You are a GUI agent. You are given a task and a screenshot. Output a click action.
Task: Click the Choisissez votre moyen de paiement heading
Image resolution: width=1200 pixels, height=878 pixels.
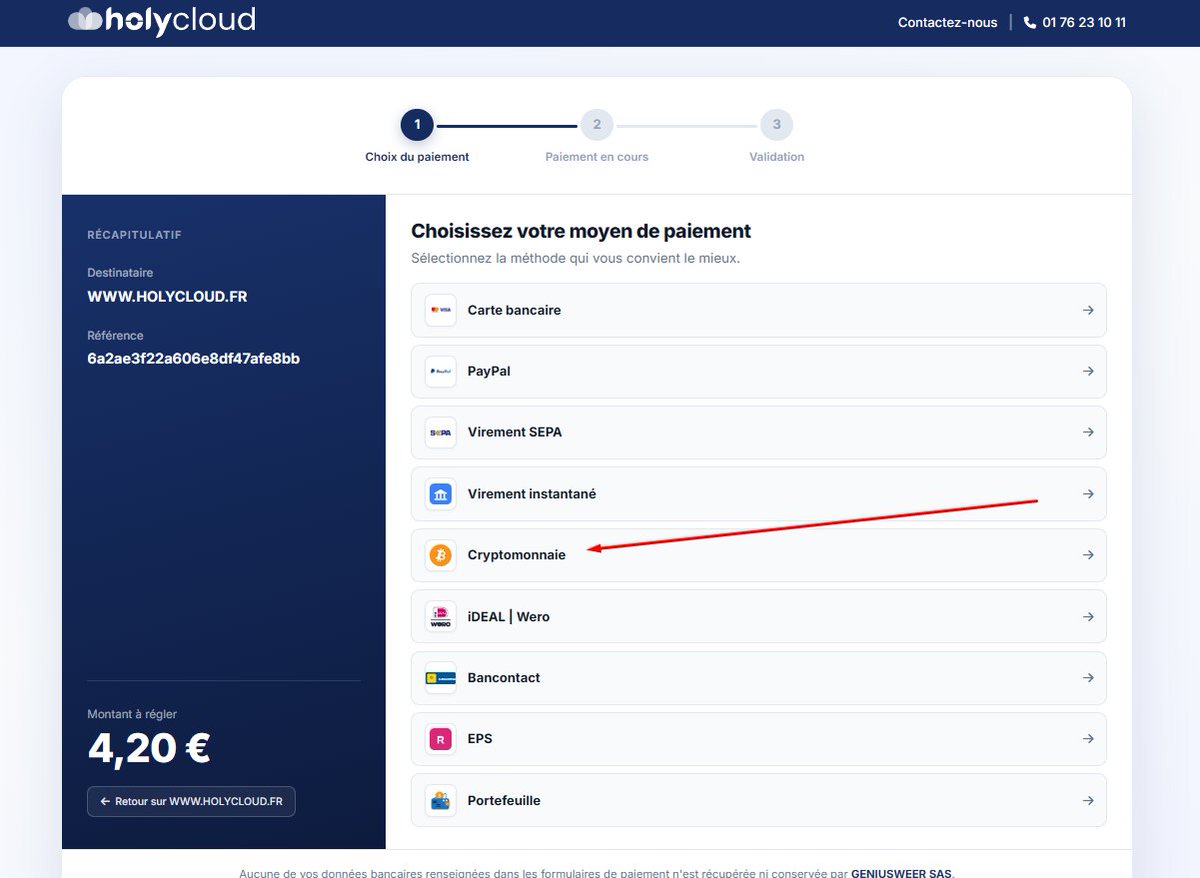point(581,231)
